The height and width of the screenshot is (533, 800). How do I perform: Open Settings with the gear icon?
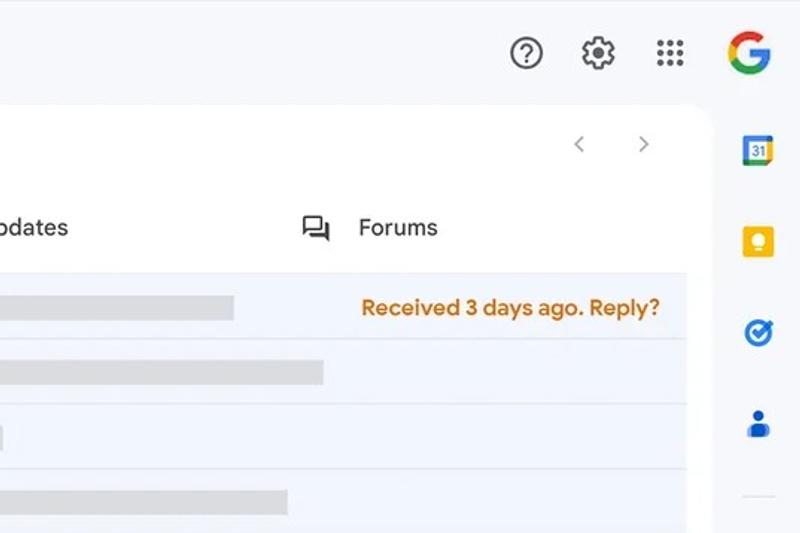tap(598, 53)
